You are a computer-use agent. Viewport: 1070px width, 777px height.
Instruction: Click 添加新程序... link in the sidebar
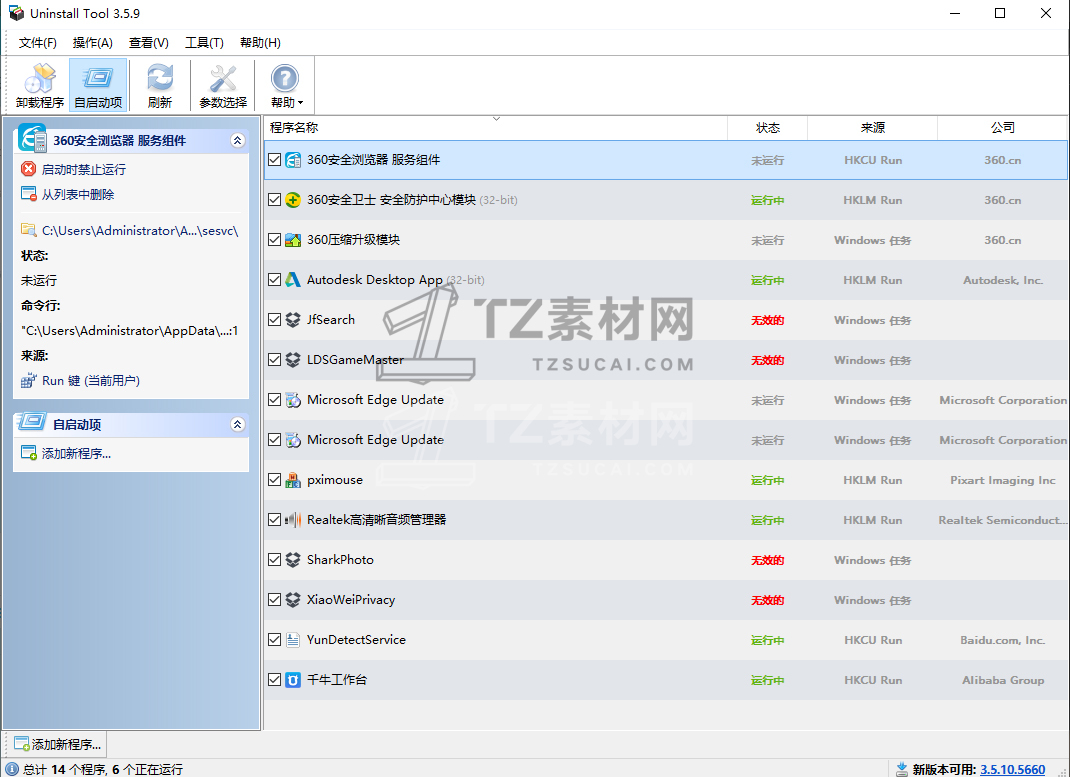pos(76,454)
